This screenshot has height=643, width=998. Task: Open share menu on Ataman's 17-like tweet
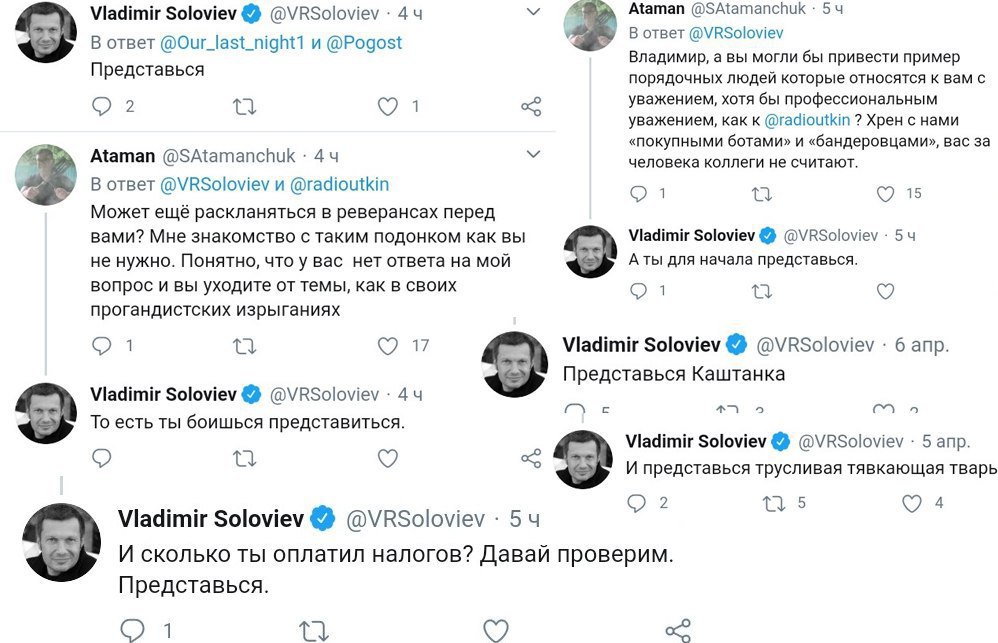(531, 346)
